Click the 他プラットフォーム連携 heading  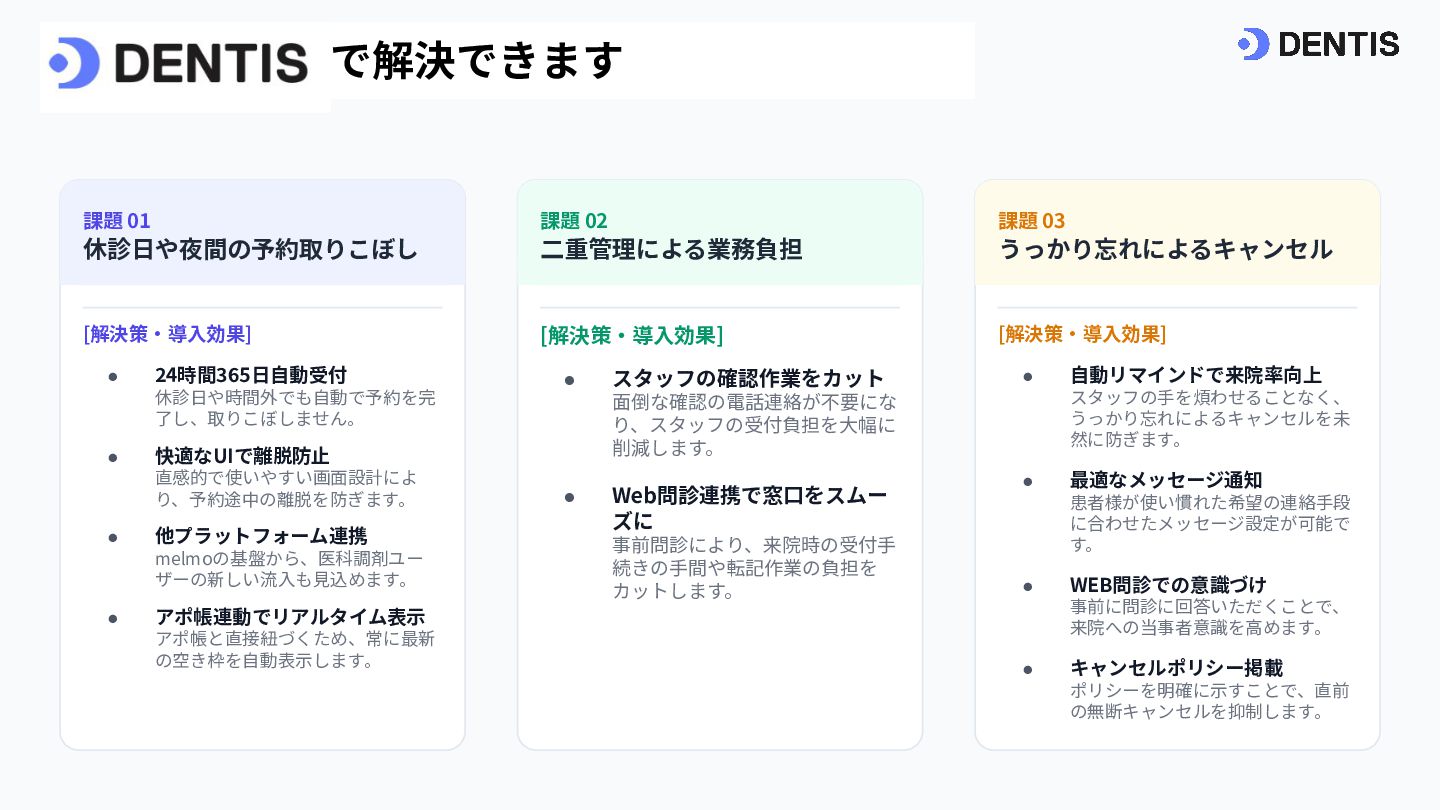click(x=261, y=536)
